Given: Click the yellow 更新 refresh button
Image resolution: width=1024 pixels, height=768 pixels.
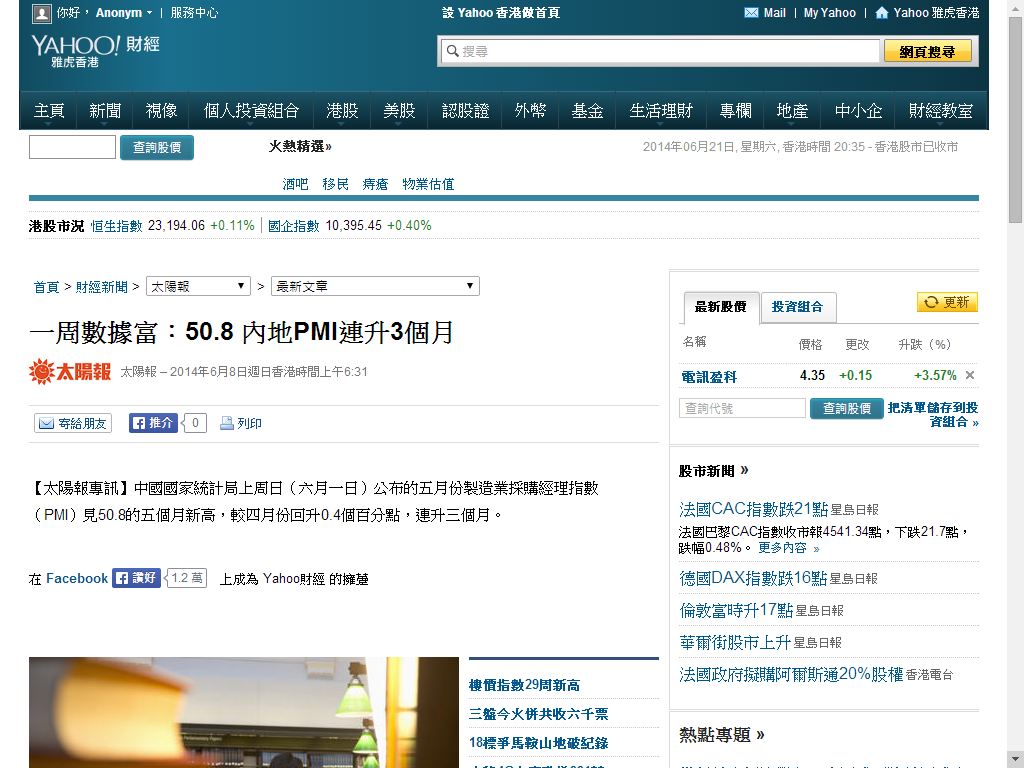Looking at the screenshot, I should (947, 302).
